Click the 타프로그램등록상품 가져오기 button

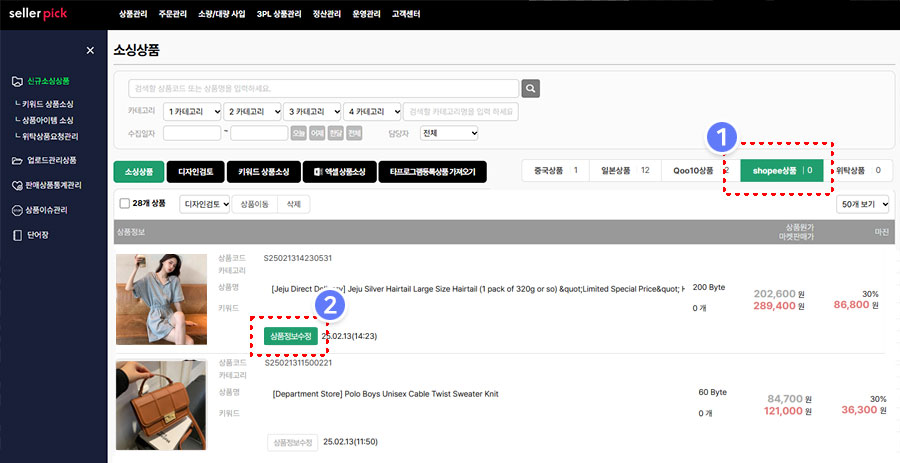(x=432, y=172)
